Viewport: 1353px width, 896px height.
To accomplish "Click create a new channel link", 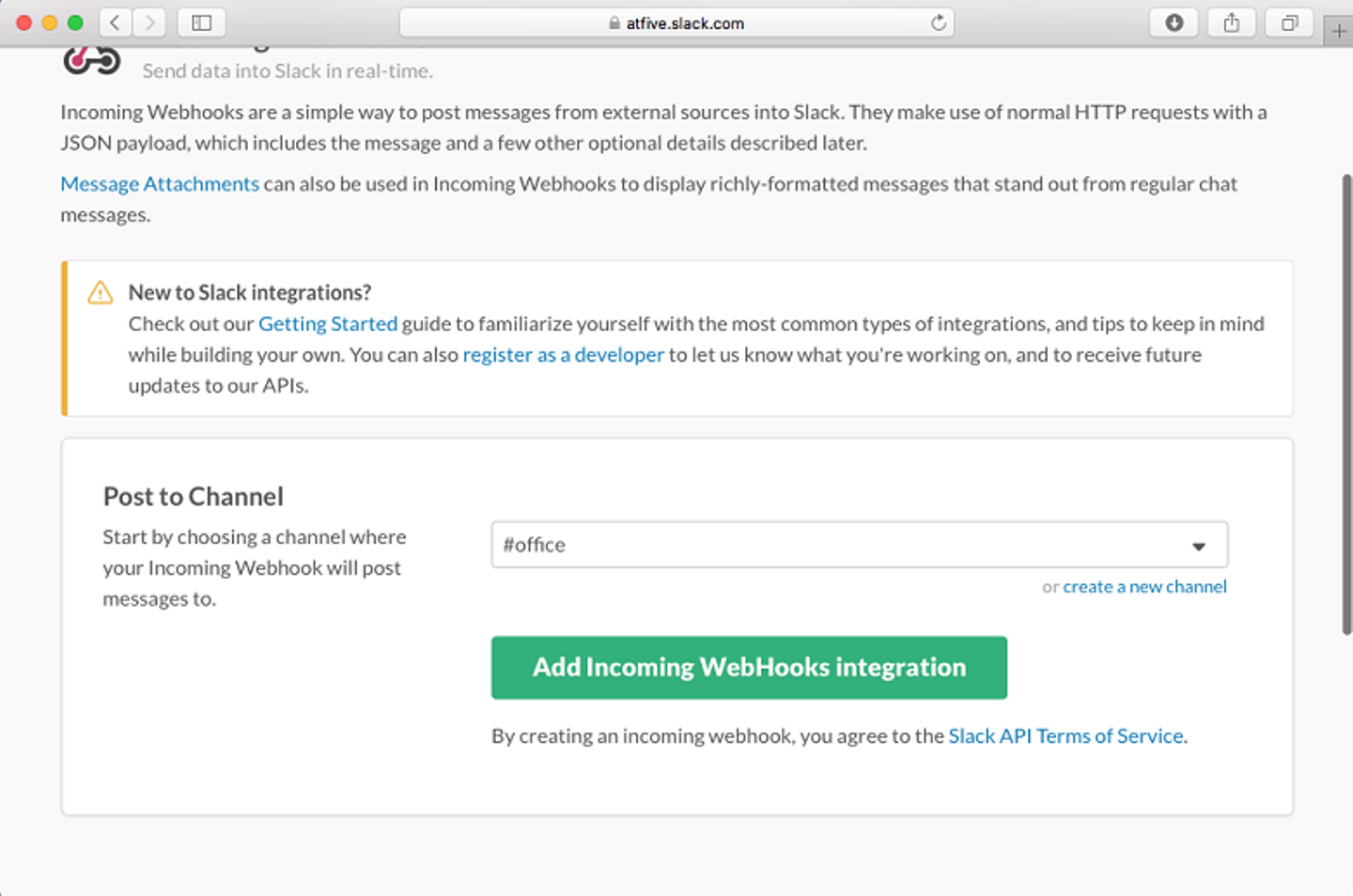I will tap(1144, 587).
